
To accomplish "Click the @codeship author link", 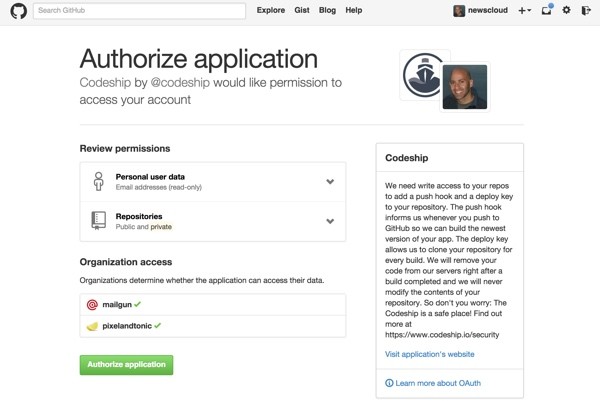I will [x=180, y=82].
